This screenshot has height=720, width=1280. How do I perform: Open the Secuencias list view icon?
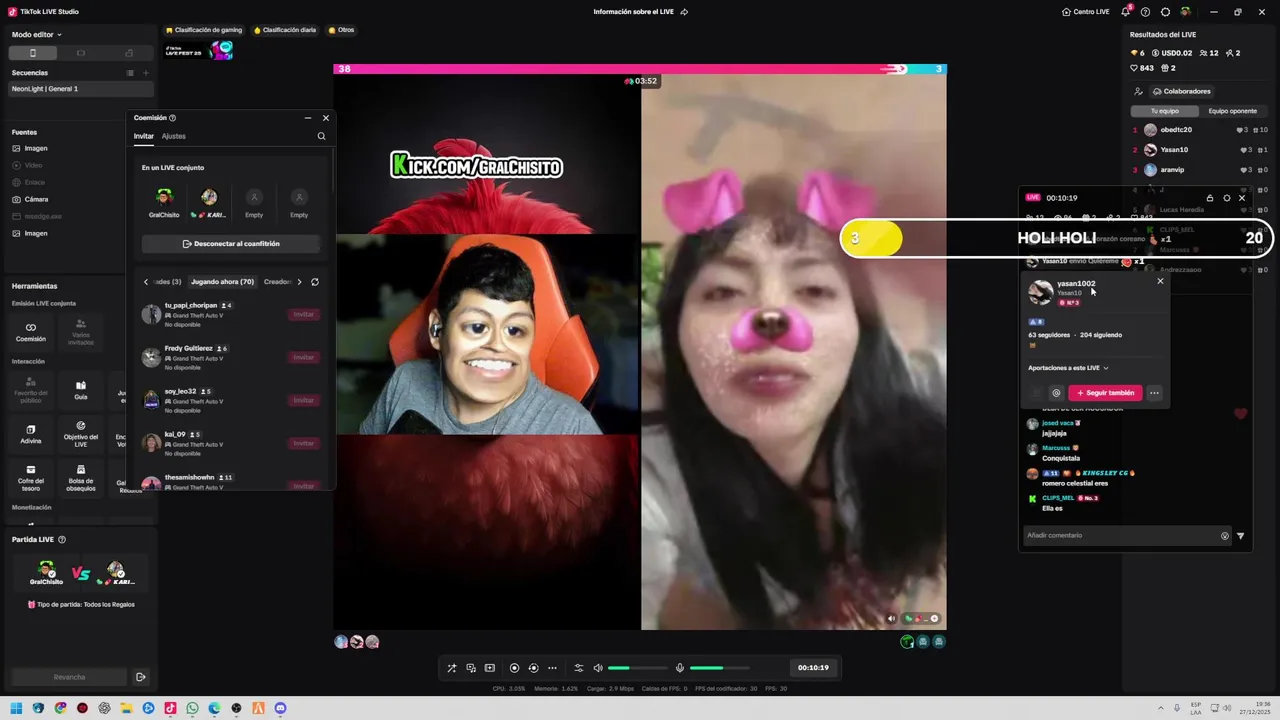[130, 73]
